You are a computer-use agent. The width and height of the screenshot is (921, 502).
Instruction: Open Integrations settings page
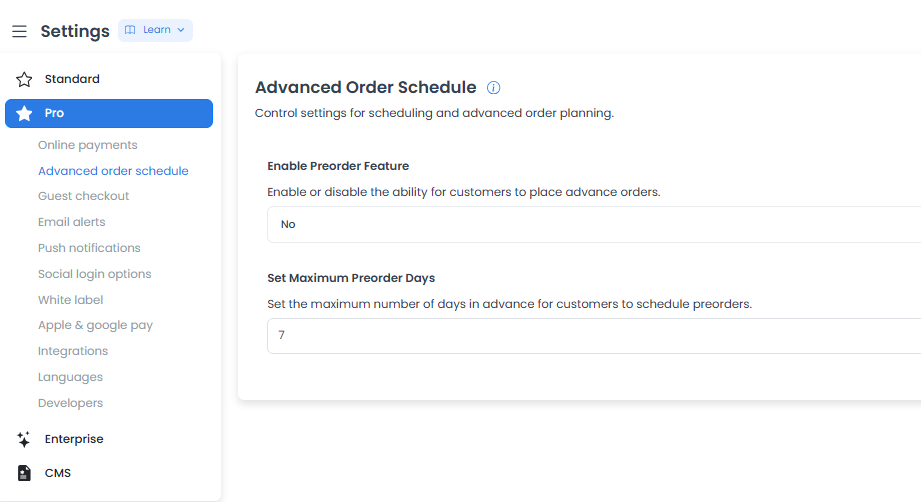point(73,351)
